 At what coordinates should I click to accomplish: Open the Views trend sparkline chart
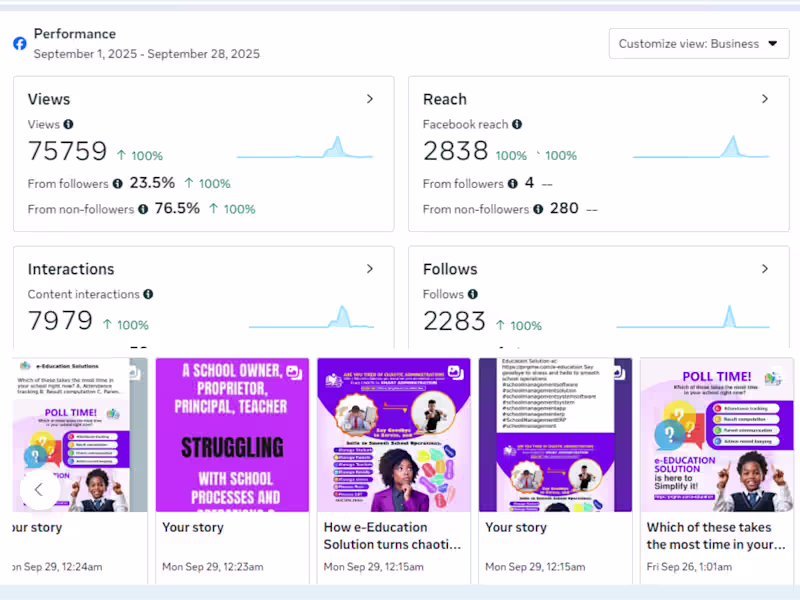(305, 147)
